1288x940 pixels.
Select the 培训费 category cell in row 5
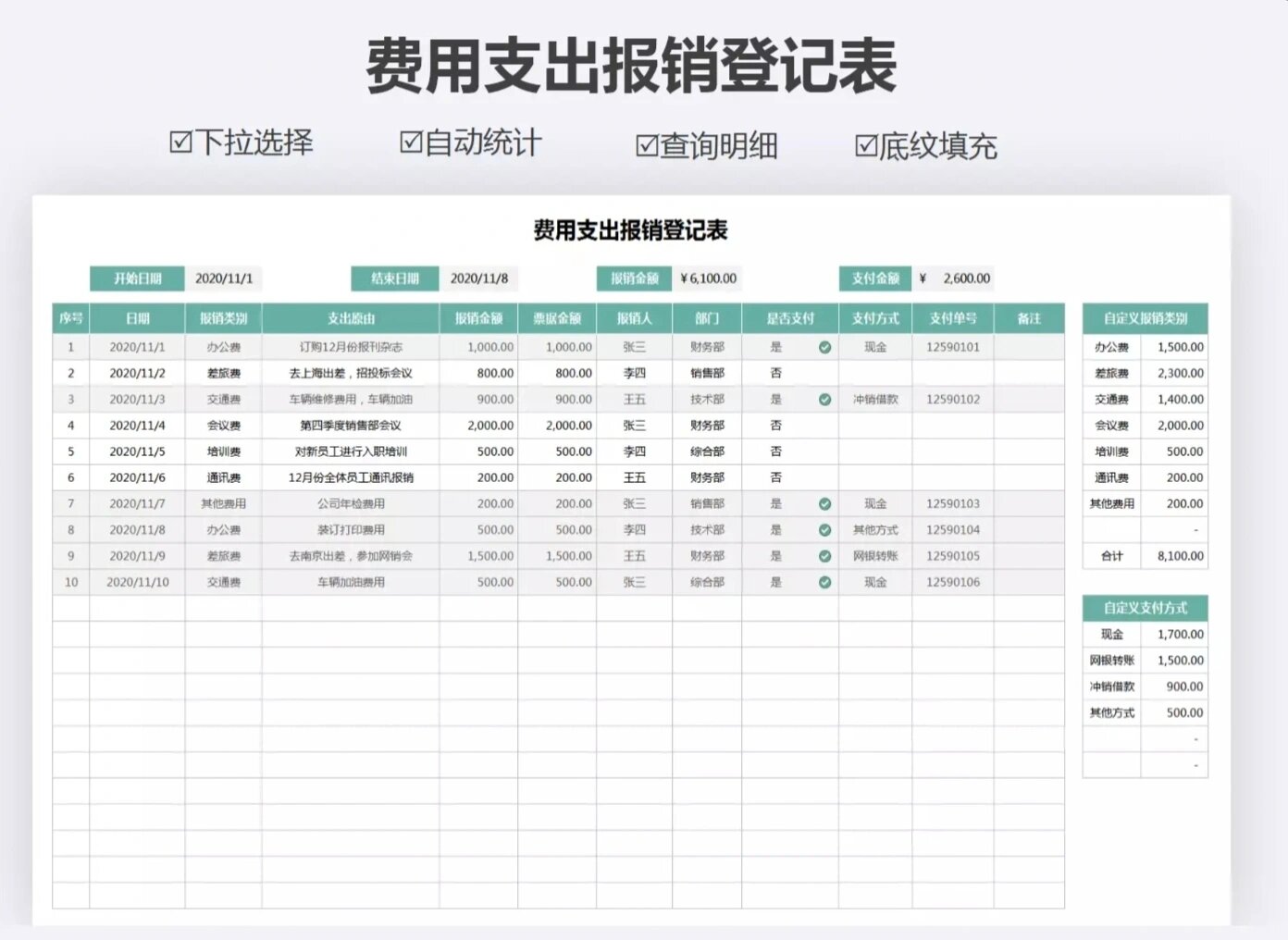(x=223, y=451)
